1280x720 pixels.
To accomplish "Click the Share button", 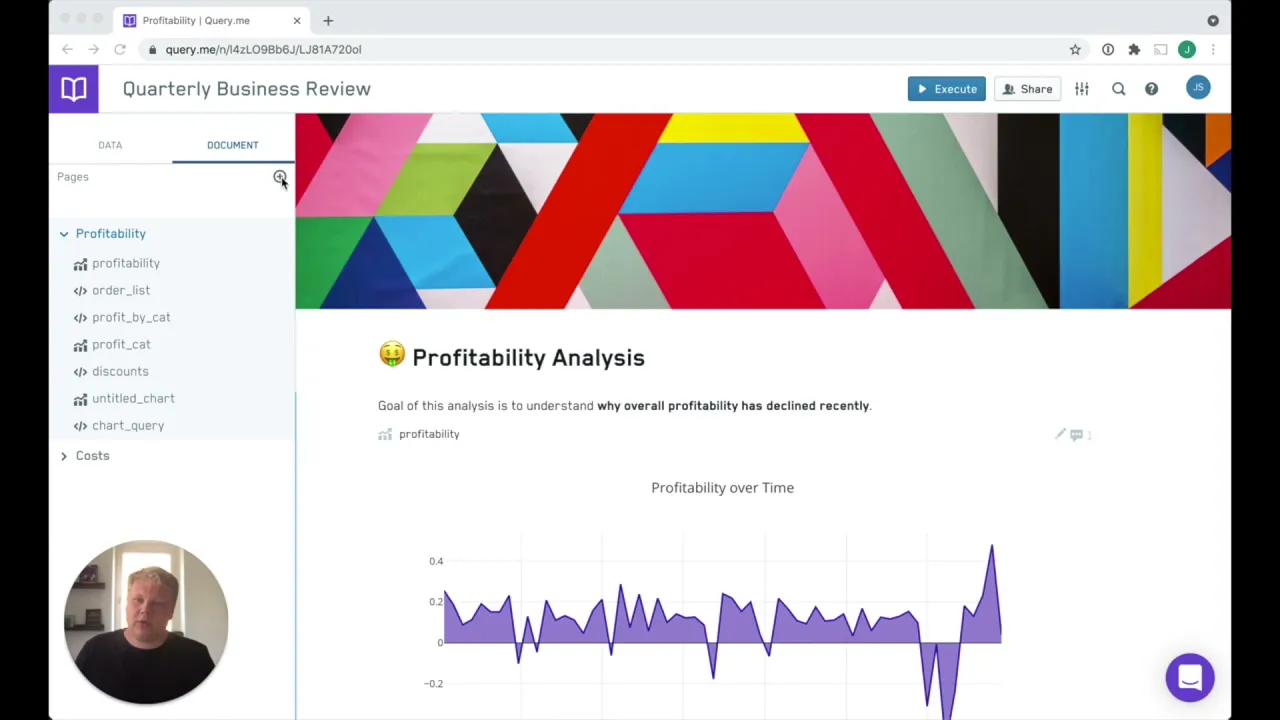I will tap(1027, 89).
